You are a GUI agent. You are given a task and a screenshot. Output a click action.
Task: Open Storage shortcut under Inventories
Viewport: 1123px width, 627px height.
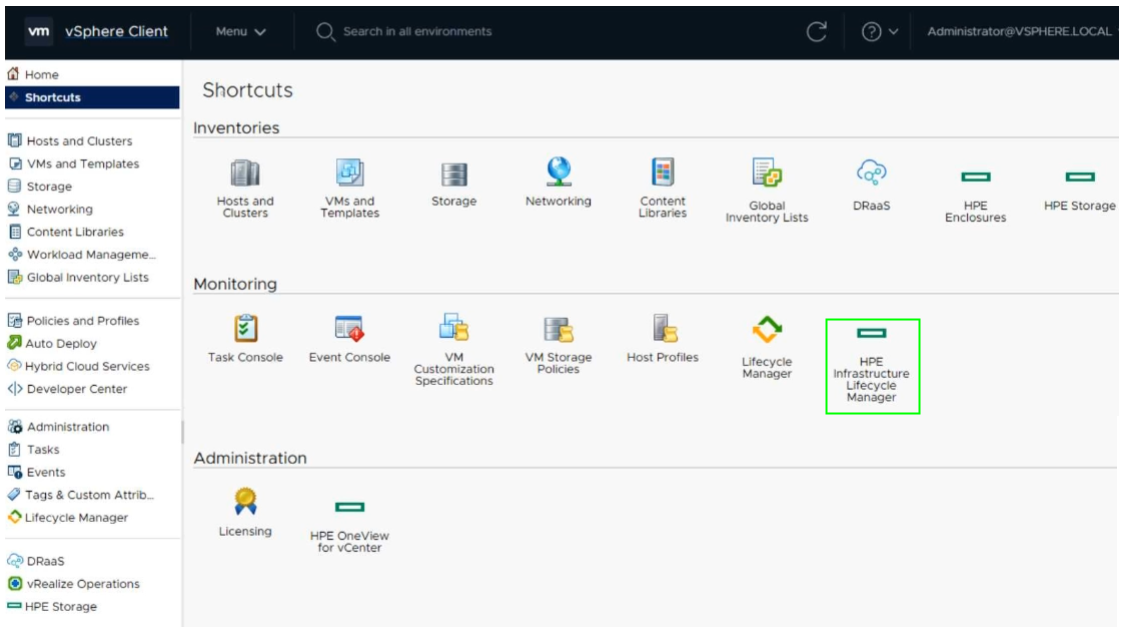tap(453, 184)
